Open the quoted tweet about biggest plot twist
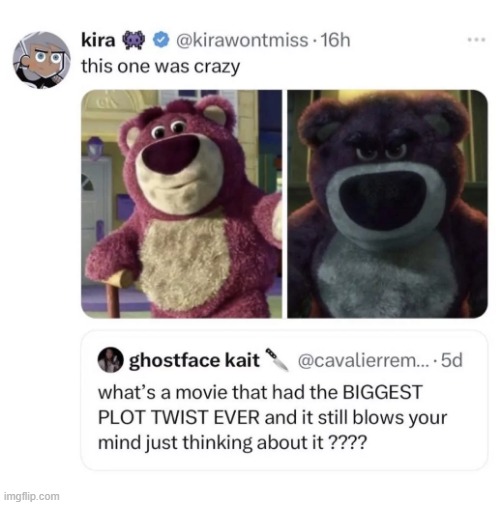The width and height of the screenshot is (500, 505). pyautogui.click(x=284, y=400)
